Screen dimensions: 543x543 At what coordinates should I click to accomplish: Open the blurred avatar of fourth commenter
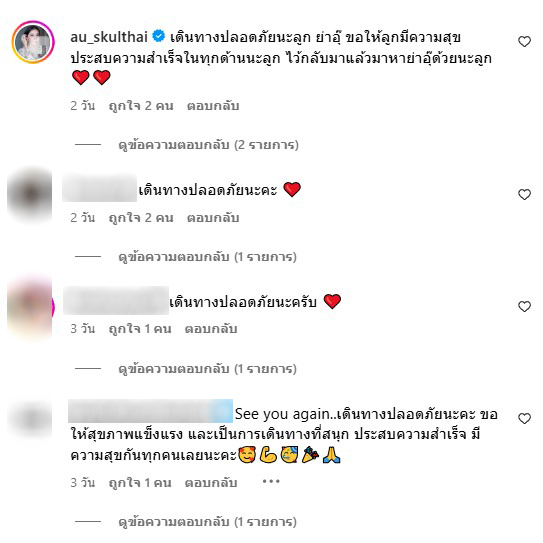pyautogui.click(x=30, y=419)
